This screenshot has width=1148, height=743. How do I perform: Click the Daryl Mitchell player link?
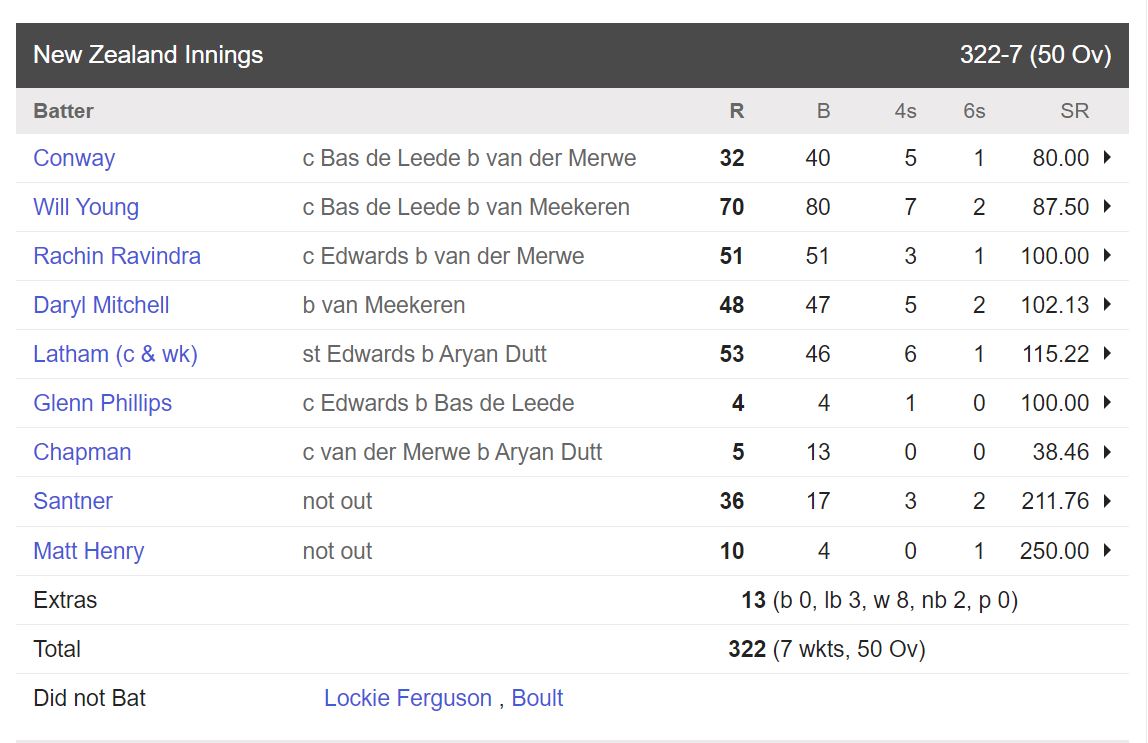[101, 305]
